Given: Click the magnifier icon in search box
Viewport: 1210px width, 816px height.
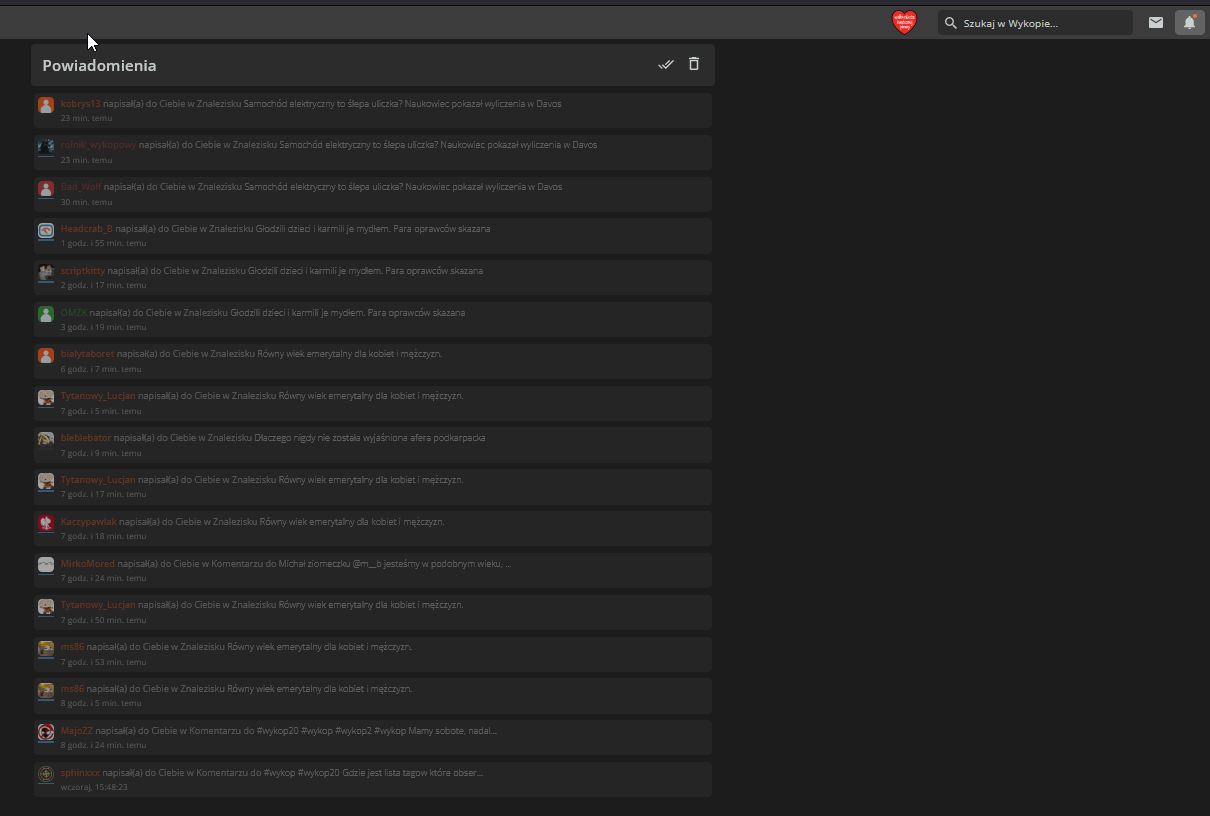Looking at the screenshot, I should [951, 23].
